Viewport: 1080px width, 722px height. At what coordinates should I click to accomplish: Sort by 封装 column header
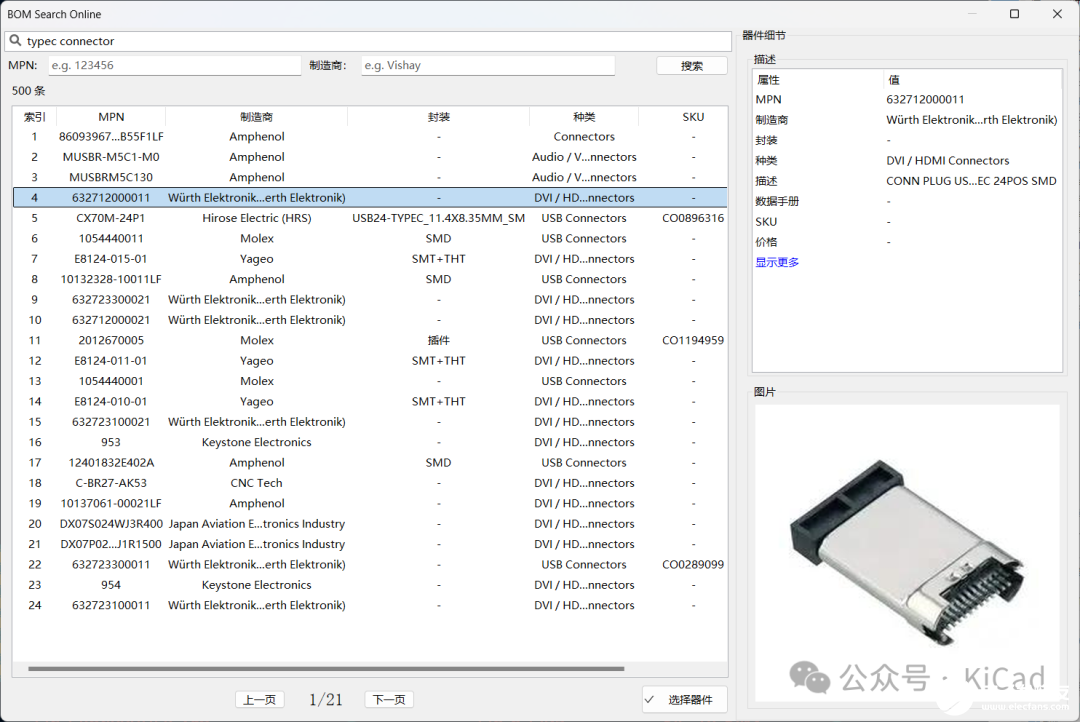pyautogui.click(x=438, y=116)
